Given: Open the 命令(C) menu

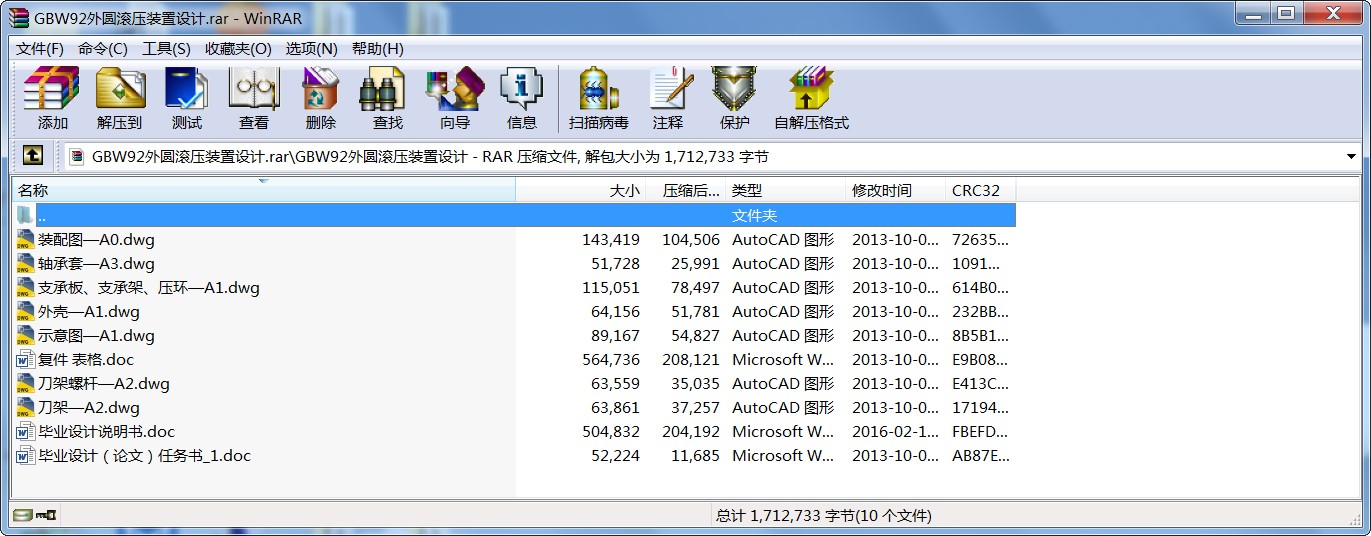Looking at the screenshot, I should [103, 49].
